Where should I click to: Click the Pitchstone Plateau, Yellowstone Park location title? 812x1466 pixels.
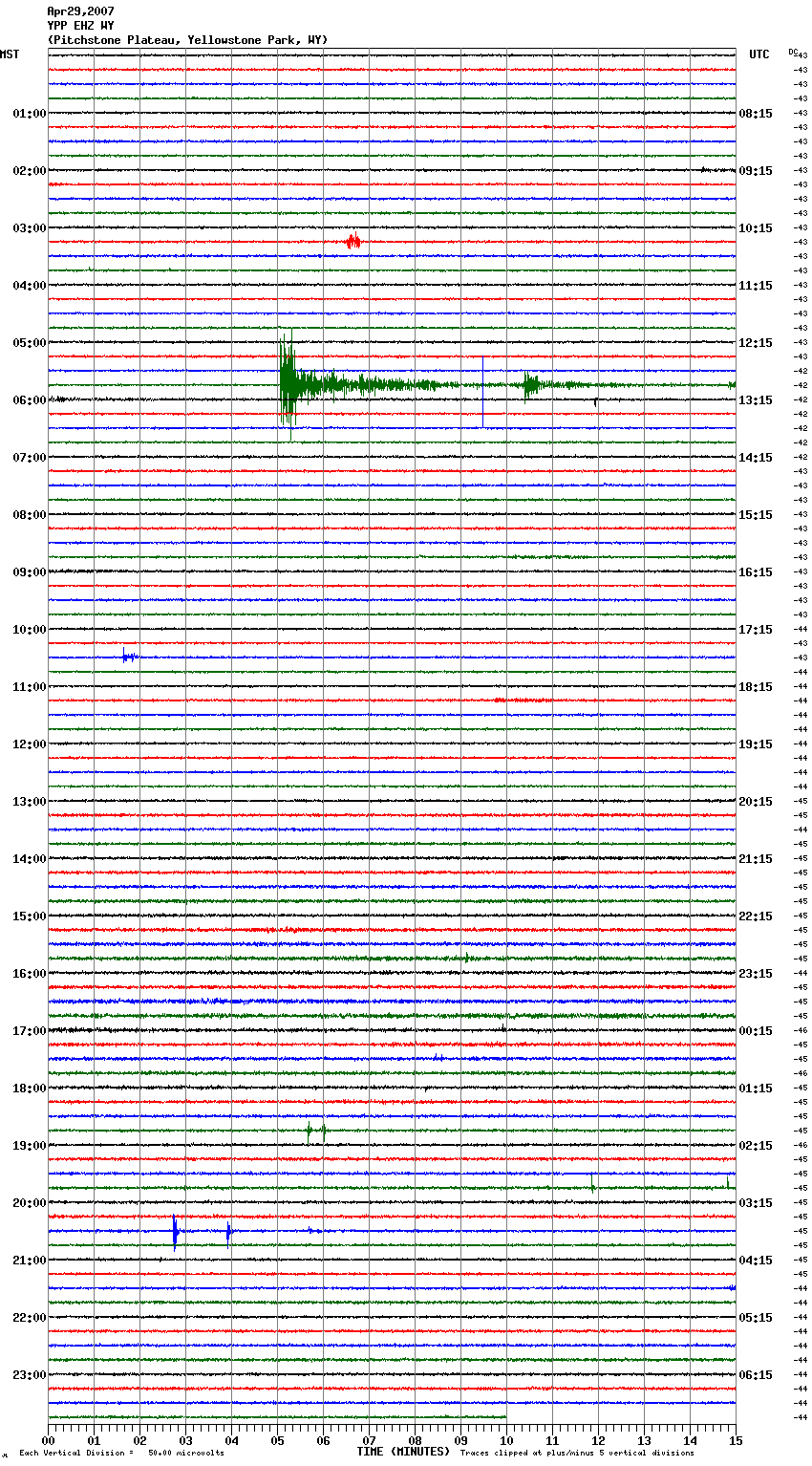click(x=187, y=40)
